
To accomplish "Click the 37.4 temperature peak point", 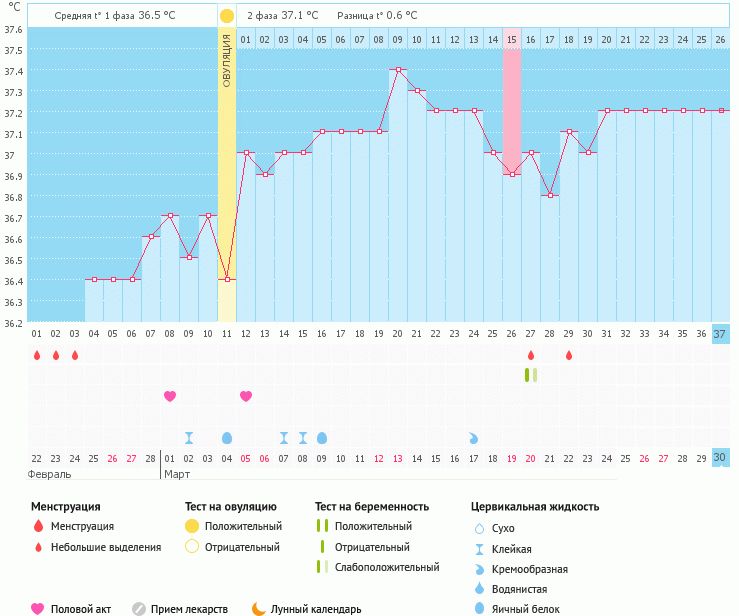I will (398, 70).
